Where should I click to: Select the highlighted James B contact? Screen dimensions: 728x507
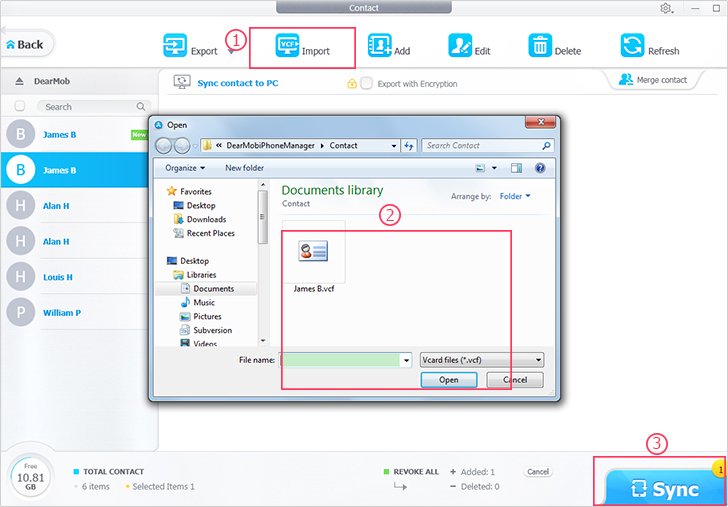[x=75, y=170]
